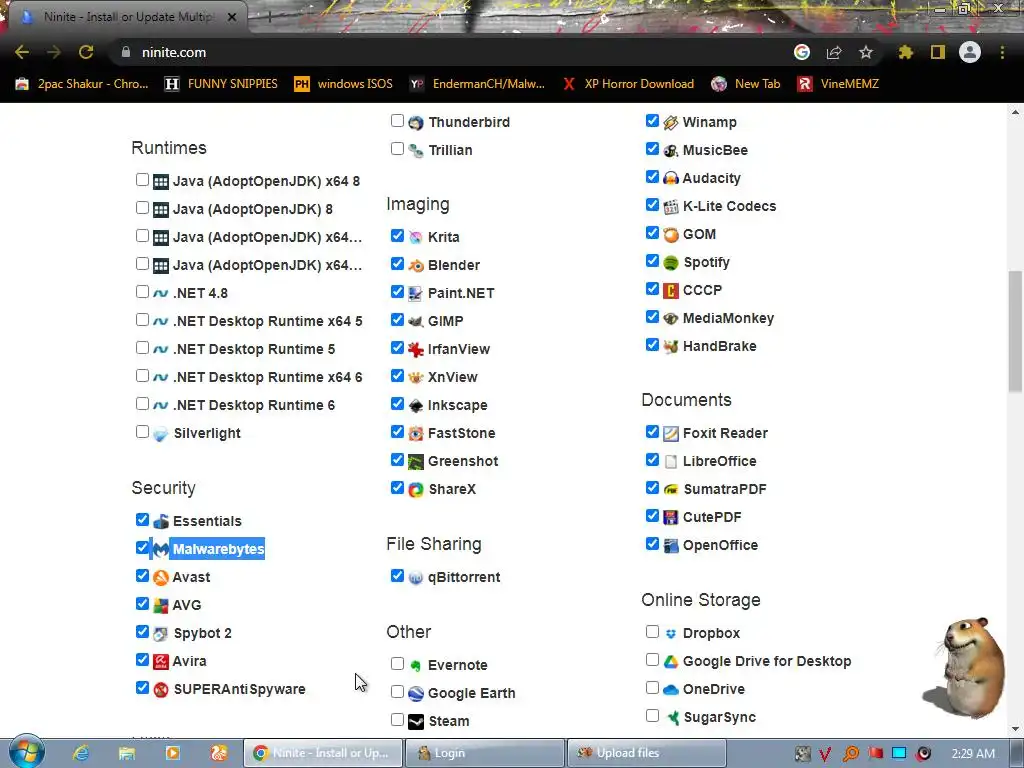Click the Avira red icon
Viewport: 1024px width, 768px height.
(161, 661)
